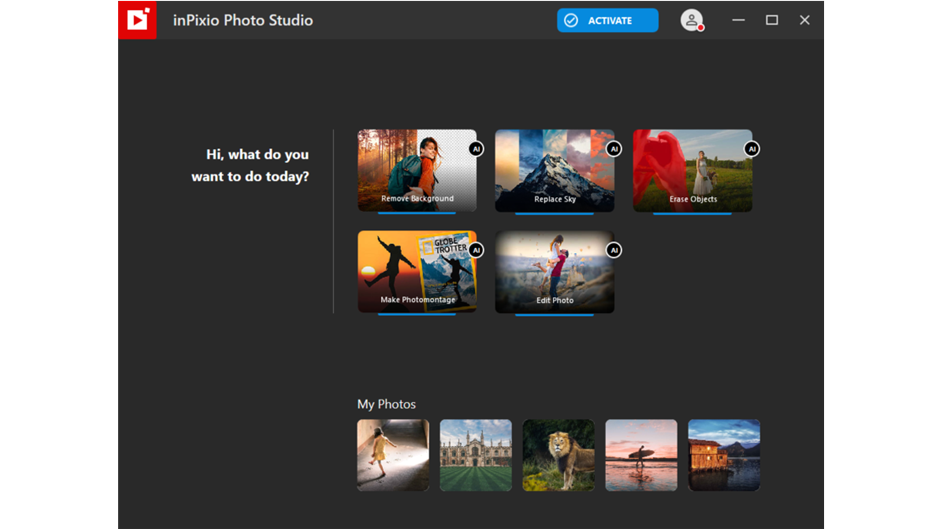948x529 pixels.
Task: Select the gothic building with lawn photo
Action: coord(476,455)
